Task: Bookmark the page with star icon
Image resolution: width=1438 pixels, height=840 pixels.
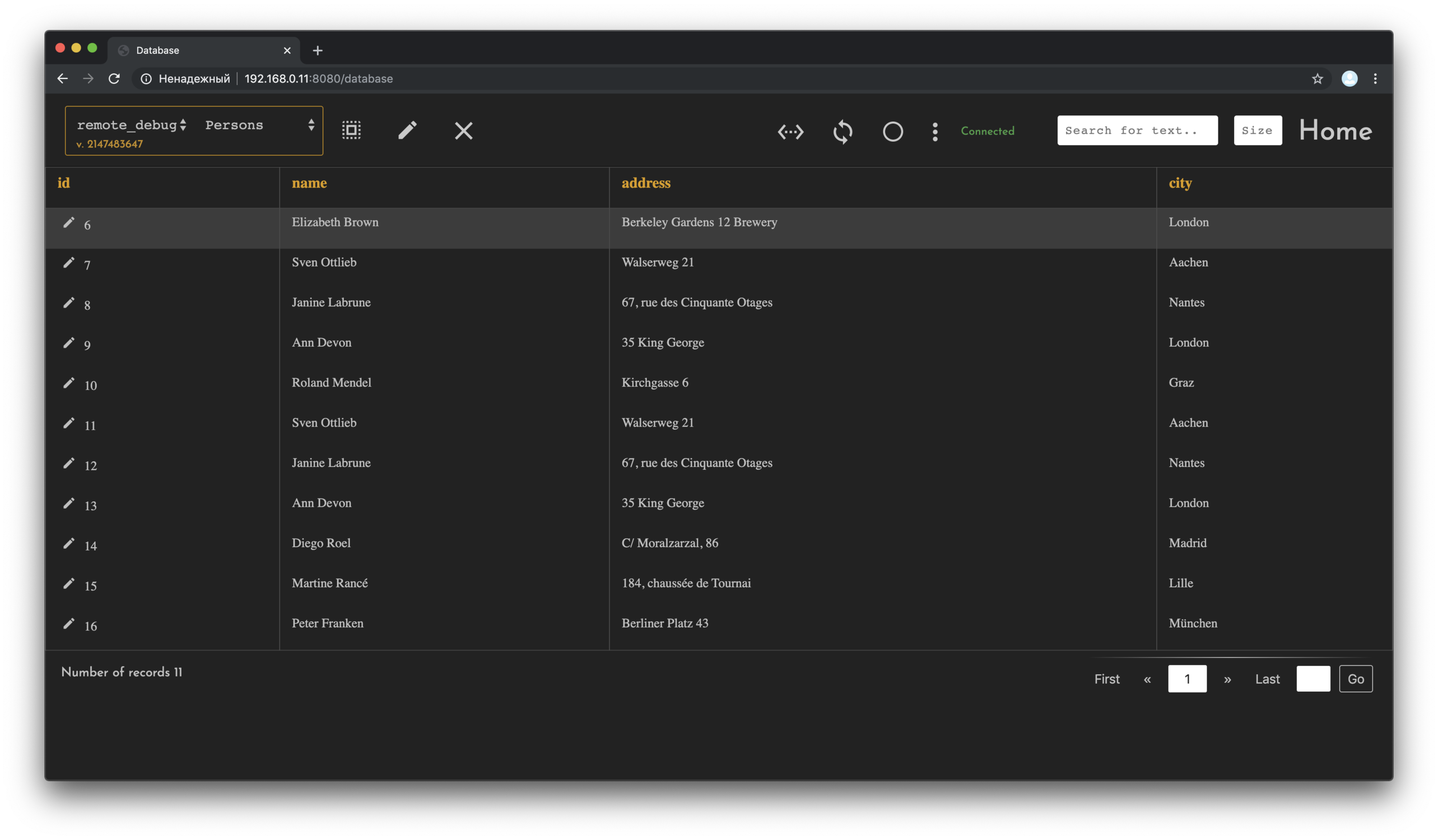Action: point(1317,79)
